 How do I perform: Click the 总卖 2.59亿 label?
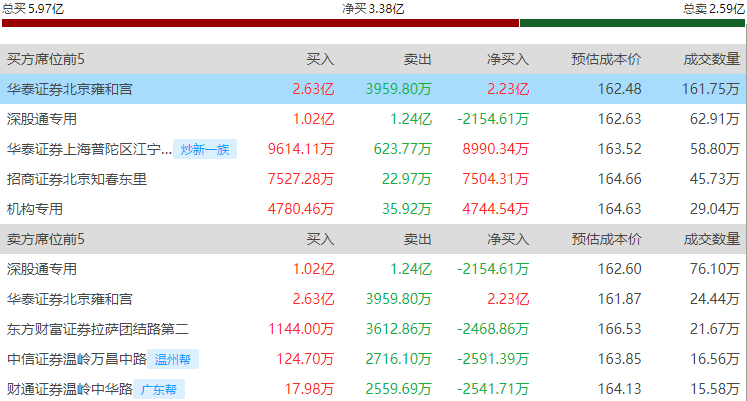[713, 9]
